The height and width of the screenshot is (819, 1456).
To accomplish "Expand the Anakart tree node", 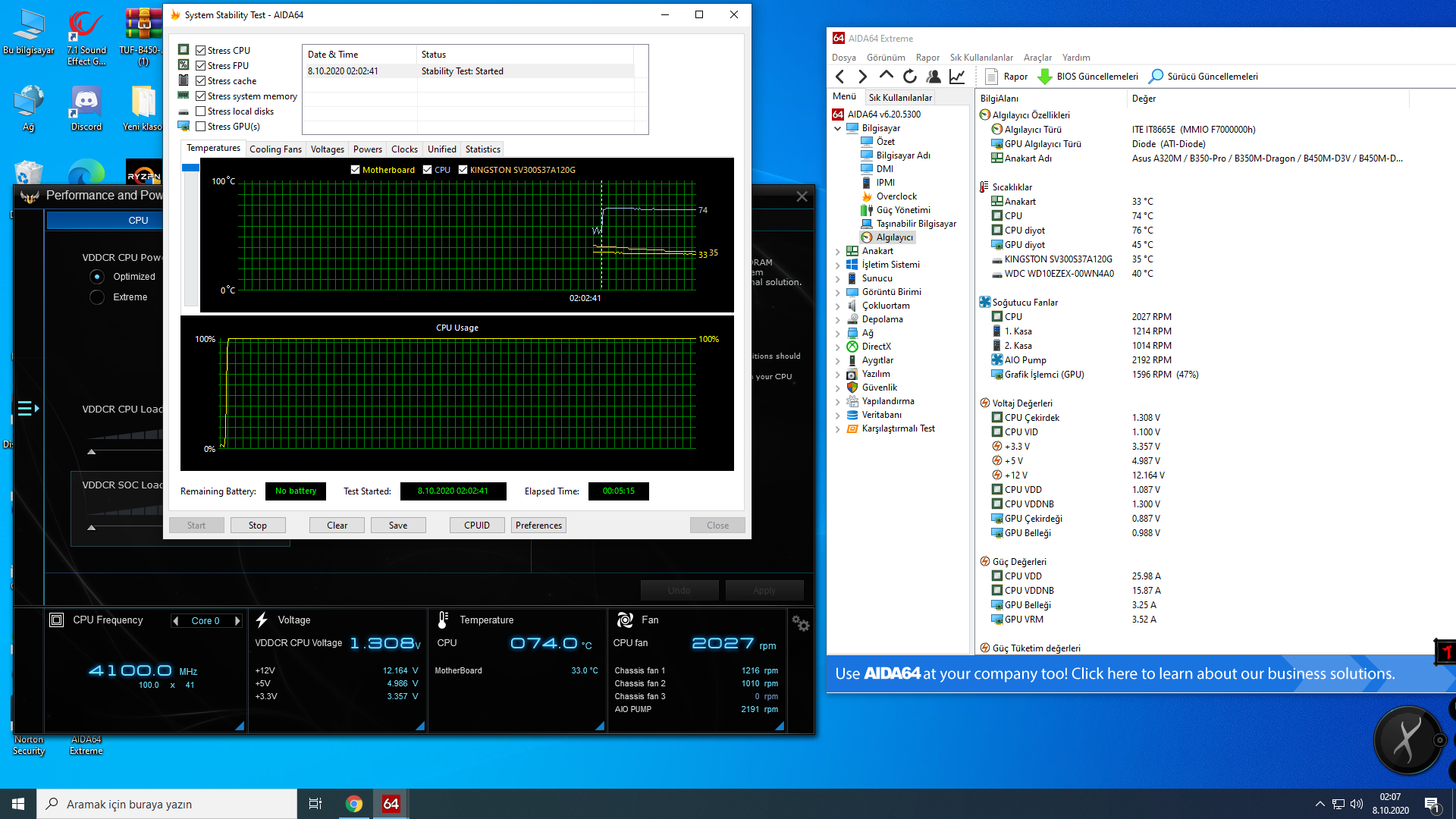I will click(837, 251).
